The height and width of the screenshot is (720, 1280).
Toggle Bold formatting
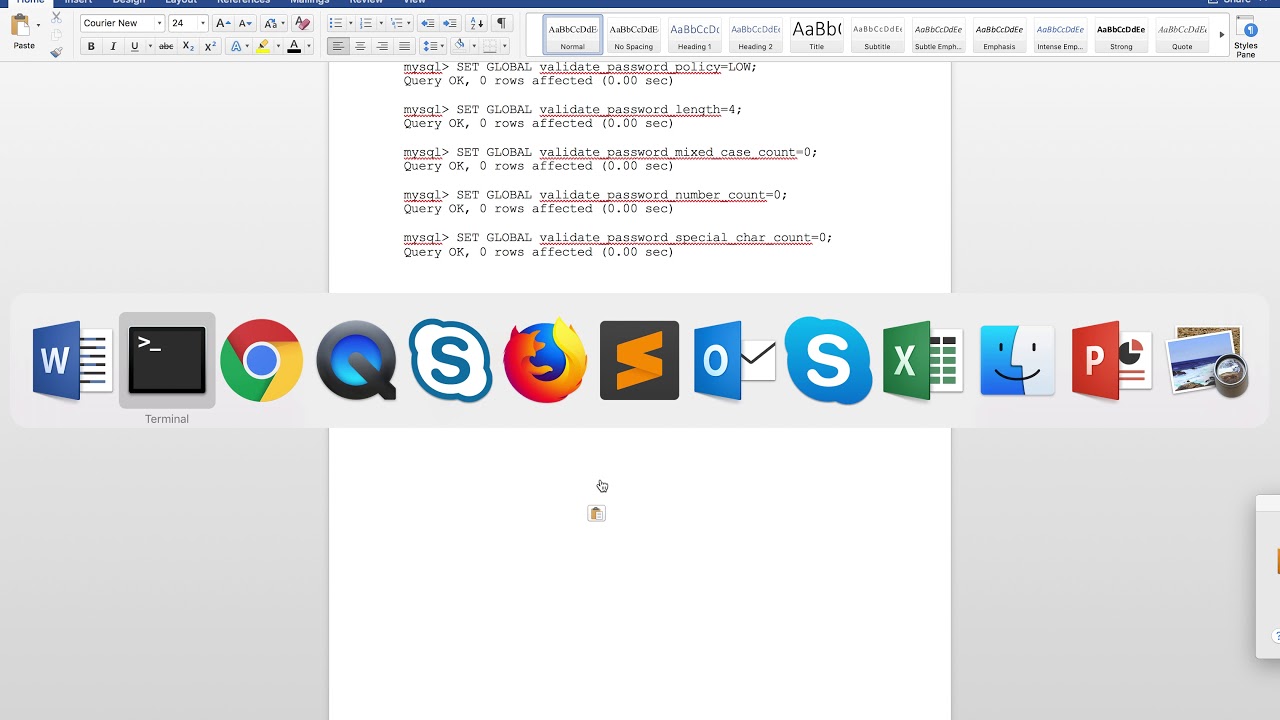pyautogui.click(x=91, y=46)
